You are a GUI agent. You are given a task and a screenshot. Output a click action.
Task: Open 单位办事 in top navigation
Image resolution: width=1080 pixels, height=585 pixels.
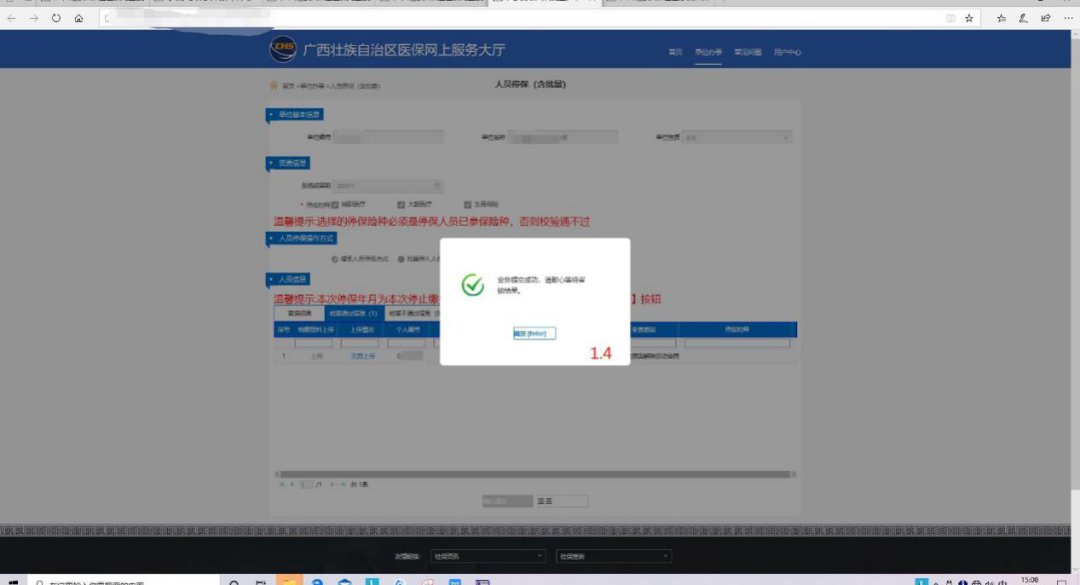tap(708, 52)
